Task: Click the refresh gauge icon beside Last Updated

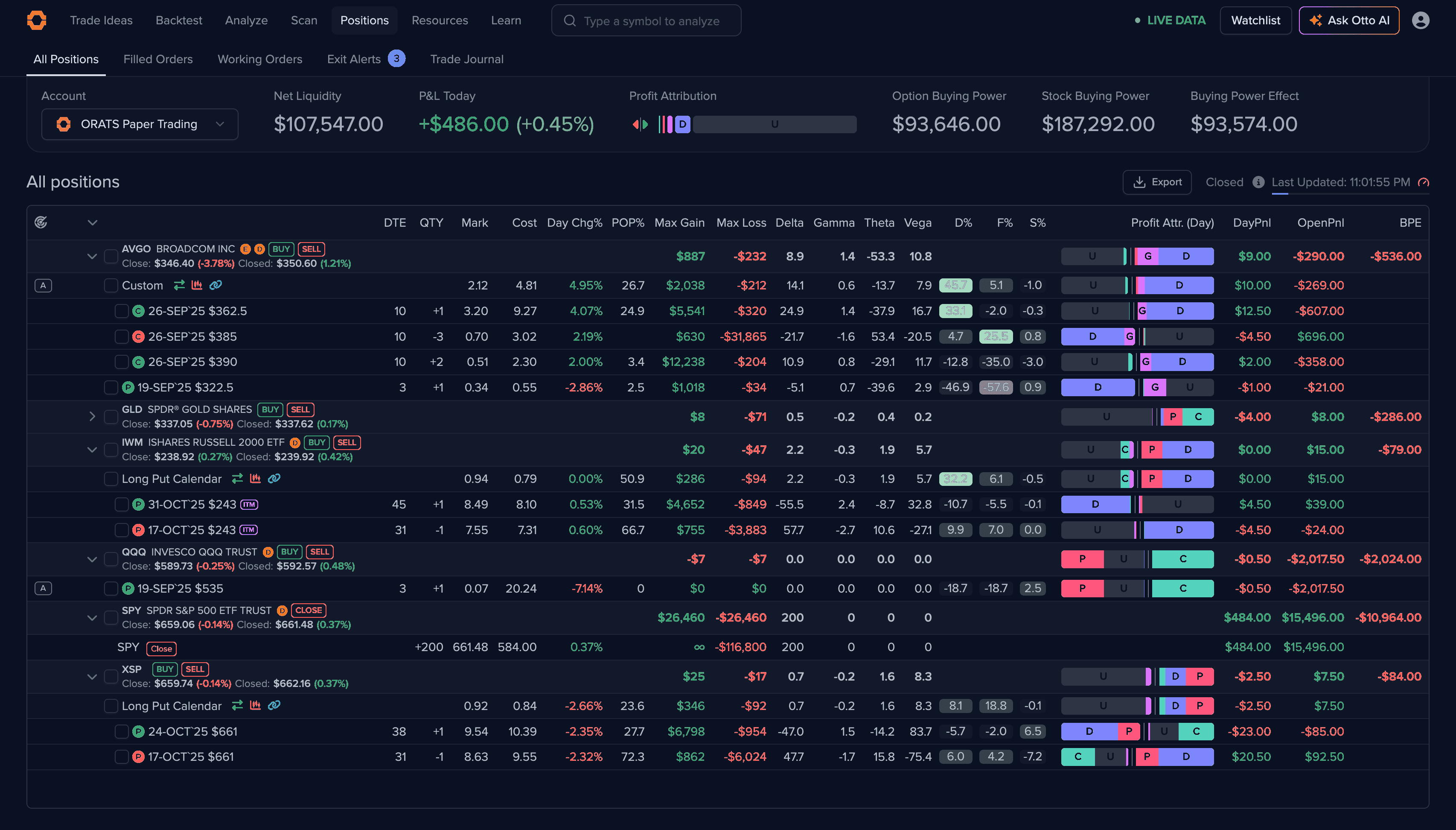Action: pos(1423,182)
